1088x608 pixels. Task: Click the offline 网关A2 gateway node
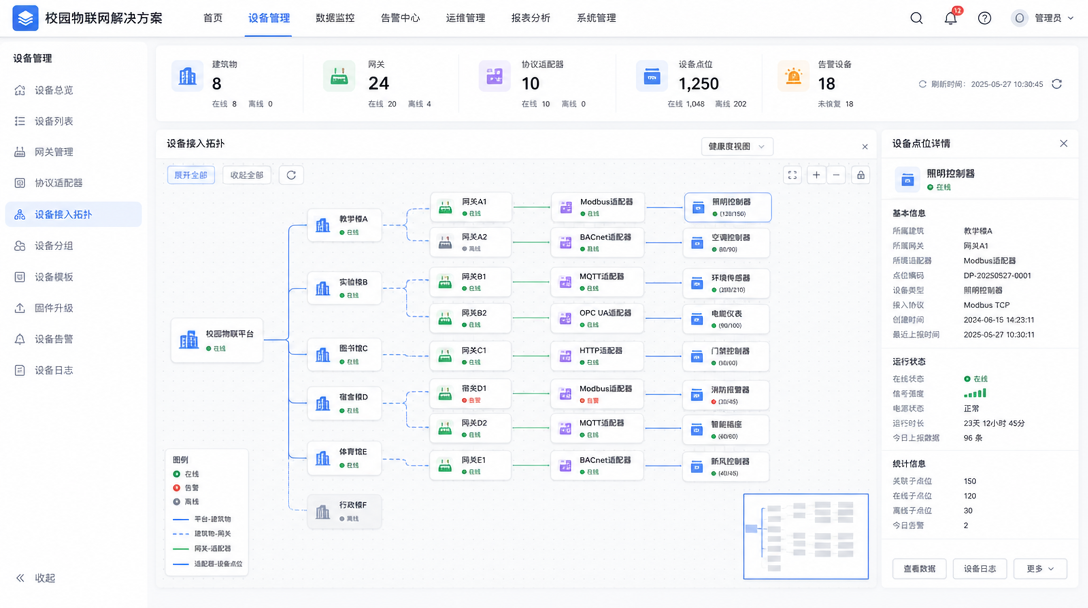tap(470, 242)
